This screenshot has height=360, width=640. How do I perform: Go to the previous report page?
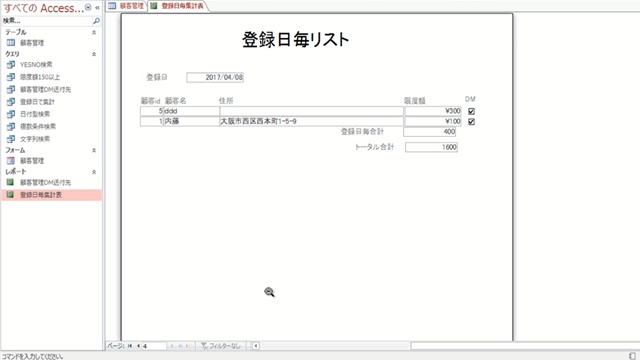138,346
